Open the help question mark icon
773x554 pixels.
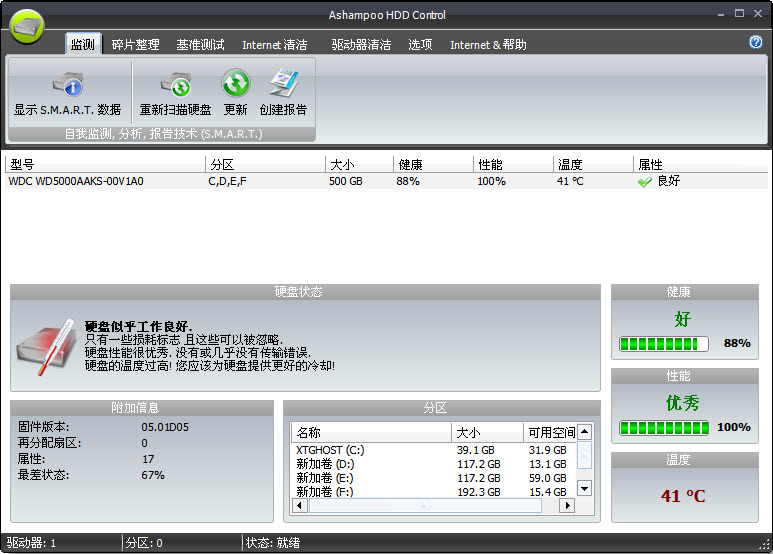[756, 42]
